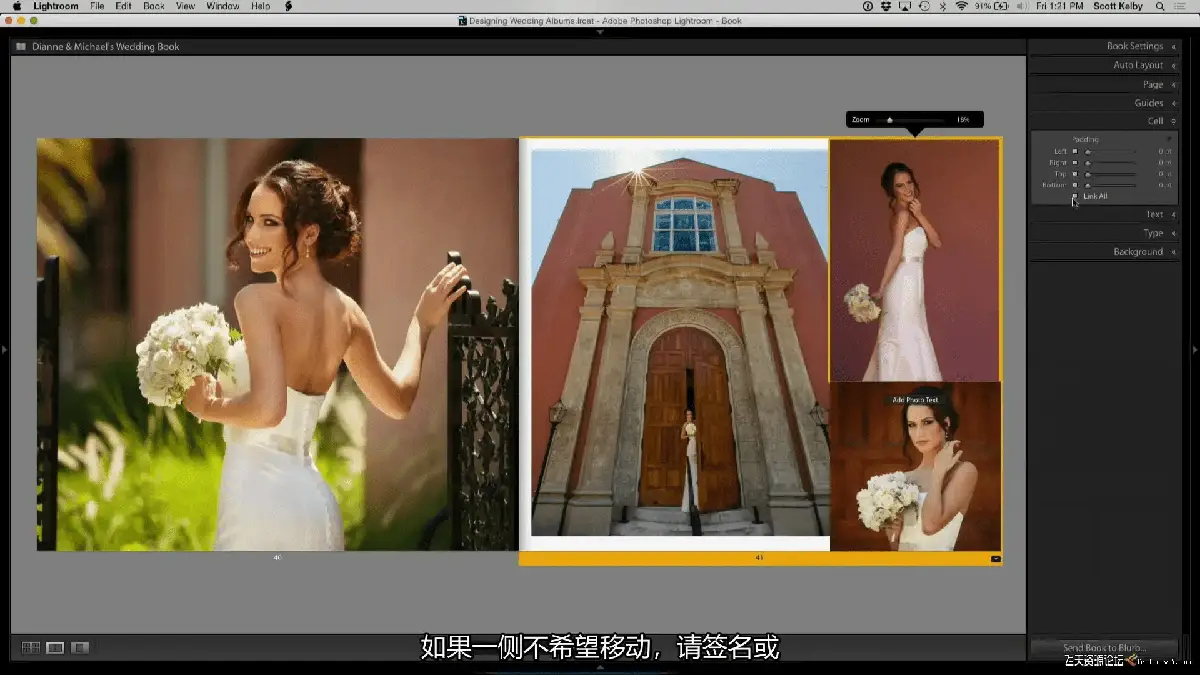The height and width of the screenshot is (675, 1200).
Task: Open the File menu
Action: [x=97, y=6]
